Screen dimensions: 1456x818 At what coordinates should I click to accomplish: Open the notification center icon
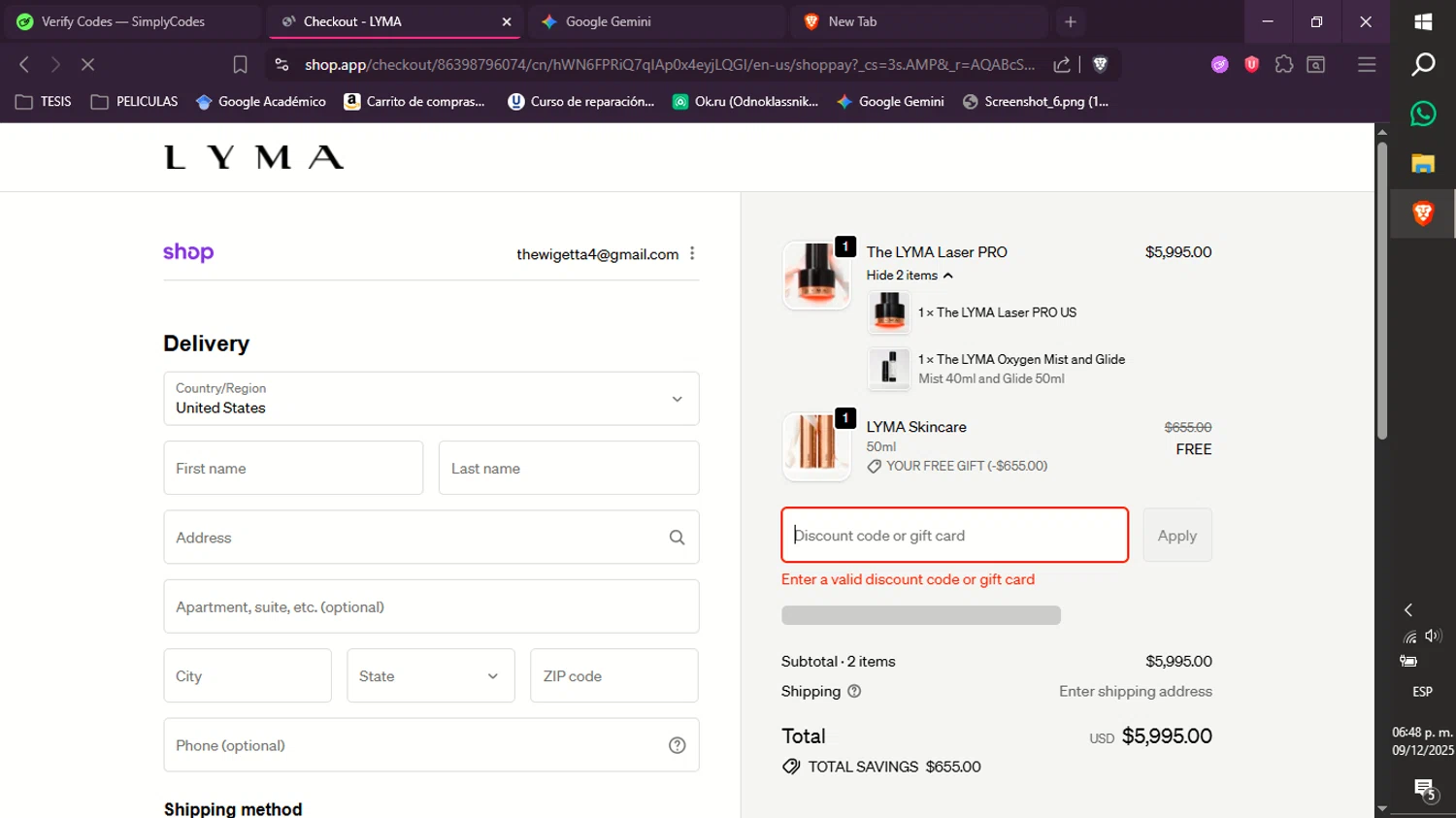pos(1425,791)
